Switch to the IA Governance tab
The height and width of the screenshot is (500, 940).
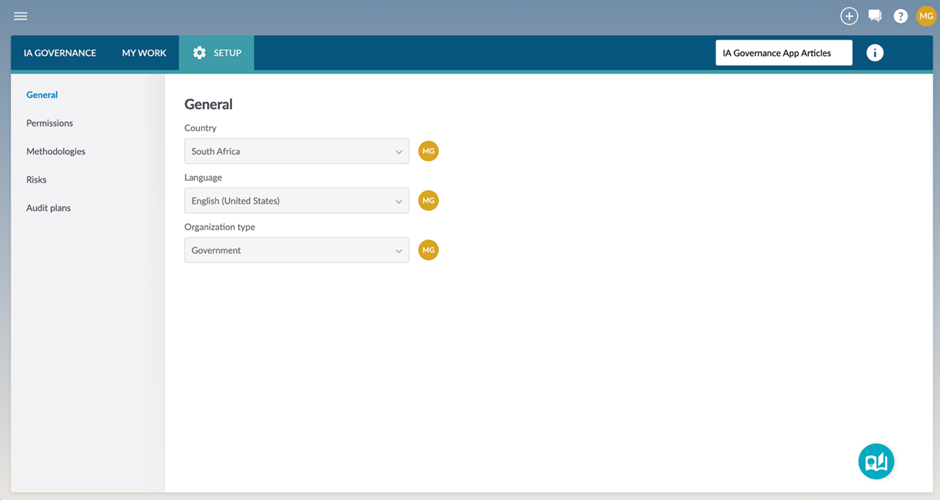pyautogui.click(x=60, y=53)
